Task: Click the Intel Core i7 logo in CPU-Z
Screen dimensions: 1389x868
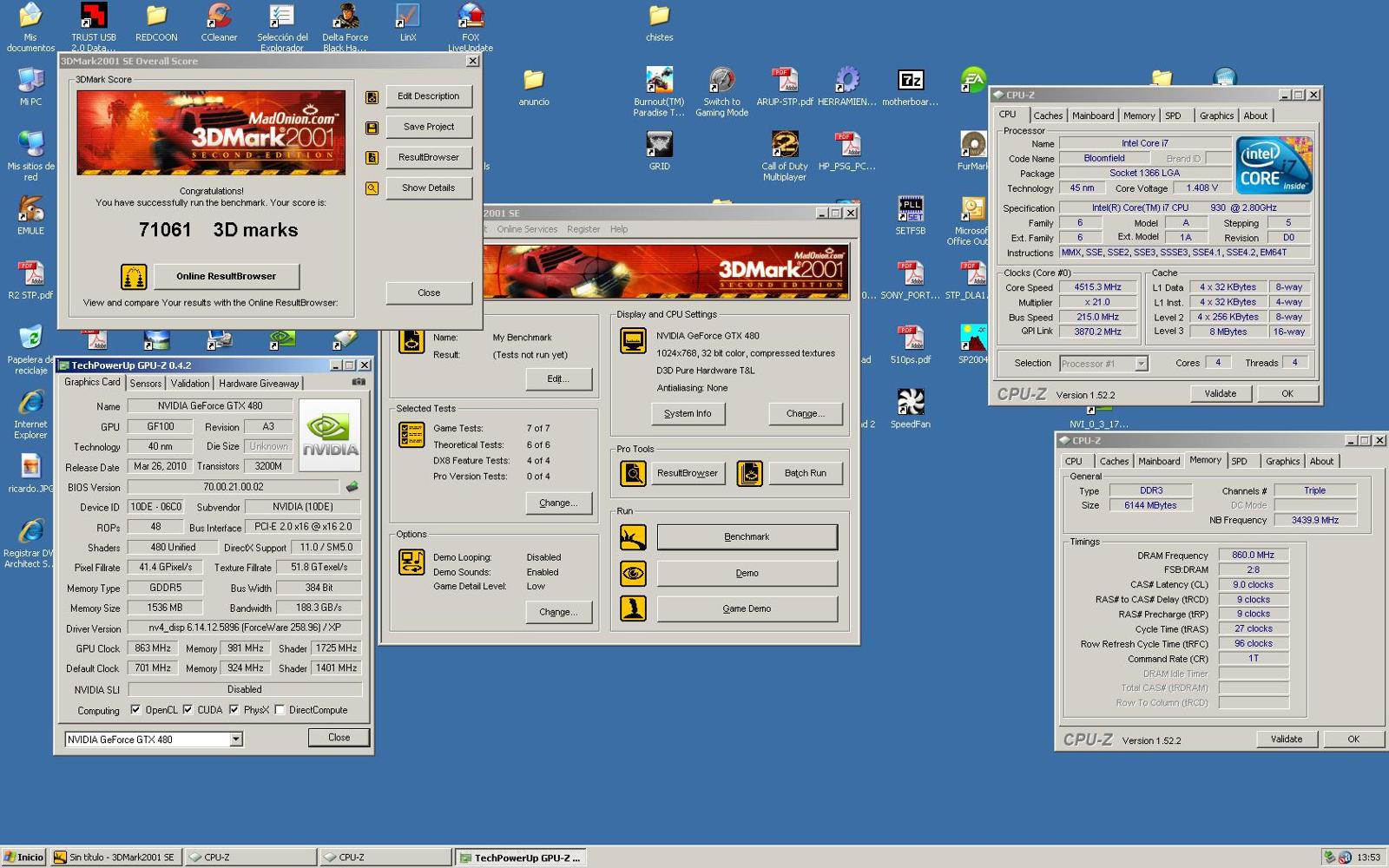Action: coord(1274,165)
